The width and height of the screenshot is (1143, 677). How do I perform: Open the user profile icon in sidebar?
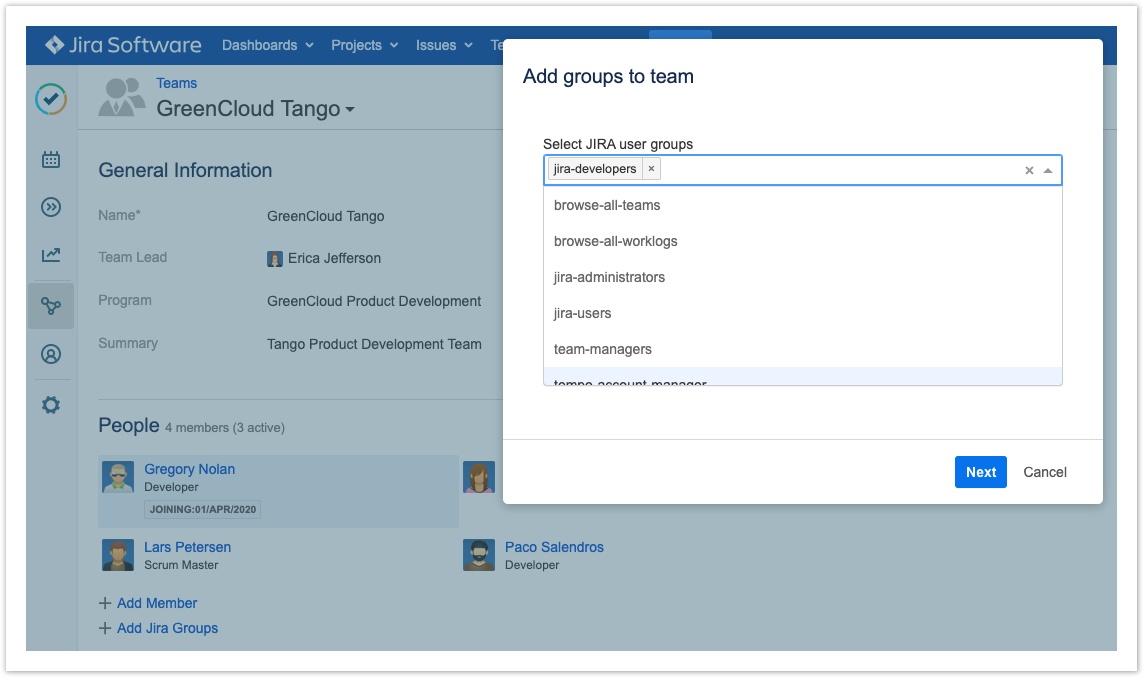pos(51,354)
